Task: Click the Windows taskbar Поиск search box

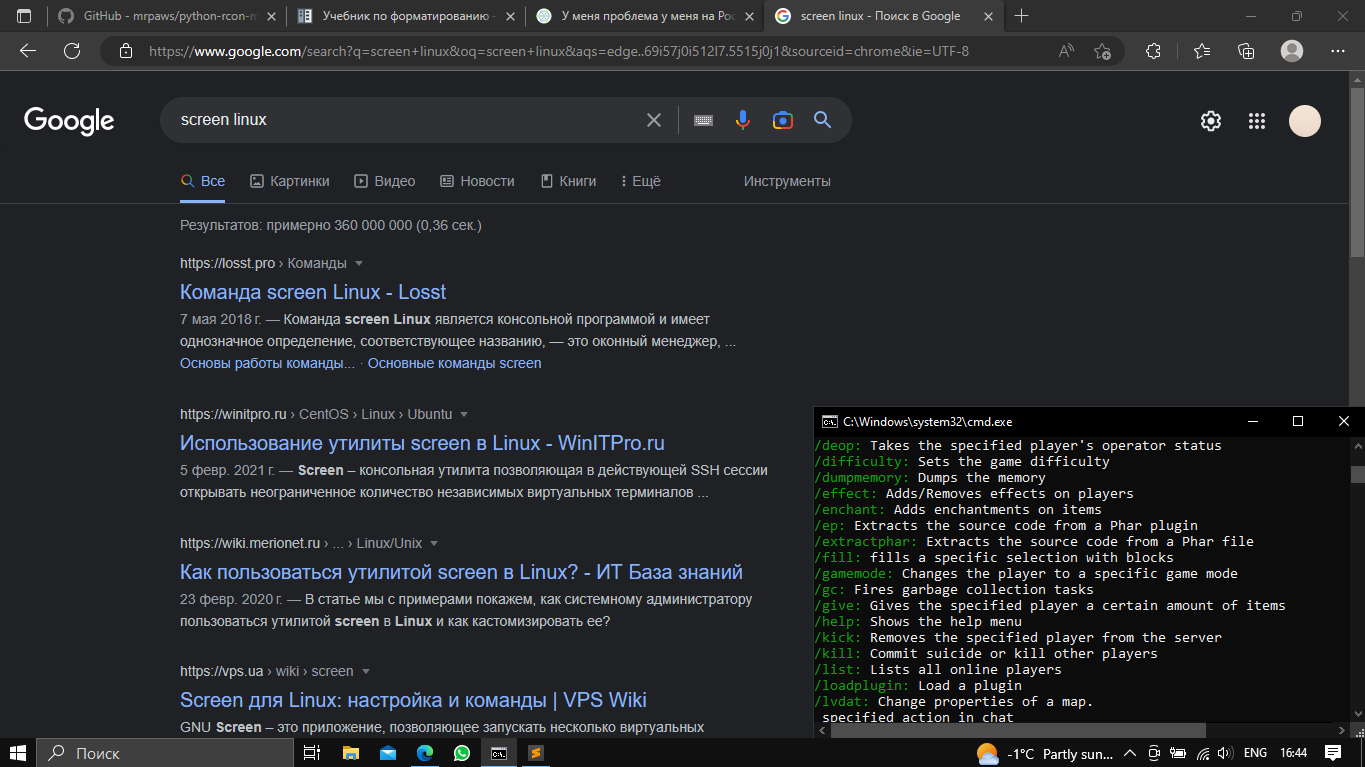Action: [165, 753]
